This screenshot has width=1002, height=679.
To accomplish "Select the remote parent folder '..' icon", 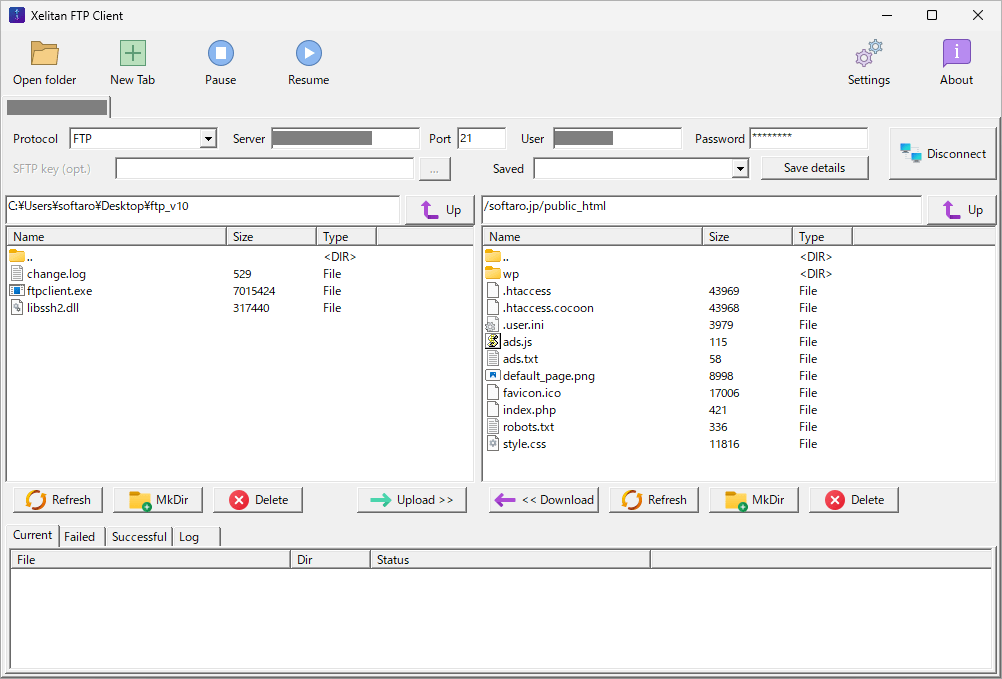I will click(x=493, y=257).
